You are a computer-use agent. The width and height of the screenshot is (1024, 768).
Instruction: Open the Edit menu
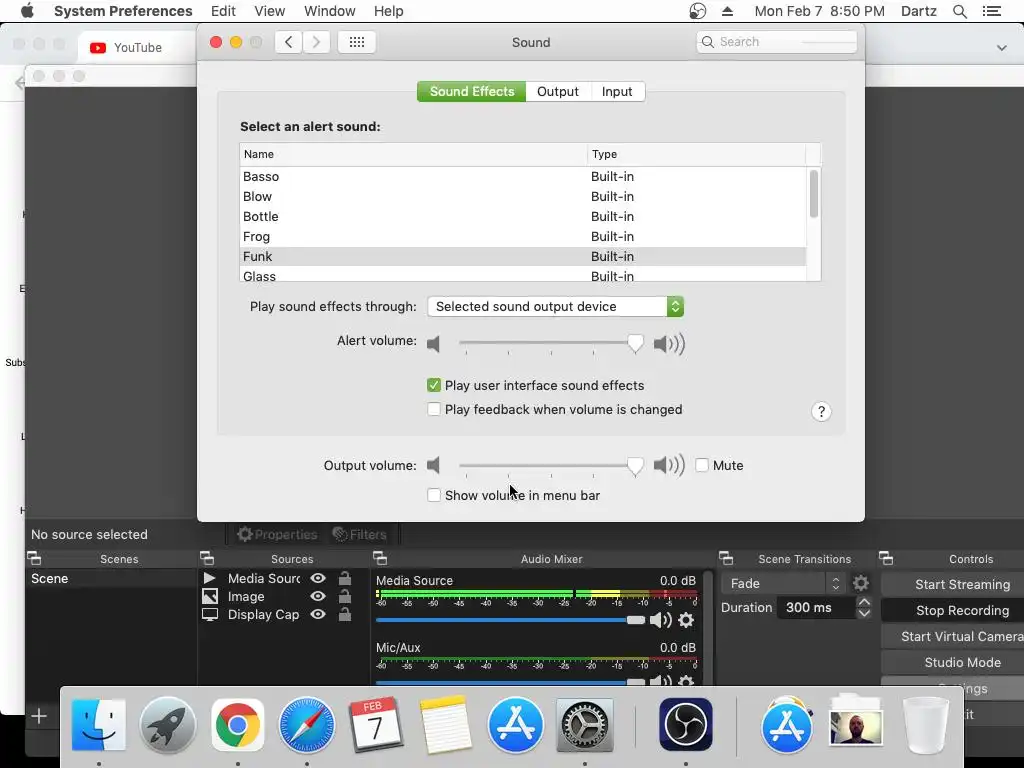pyautogui.click(x=223, y=11)
